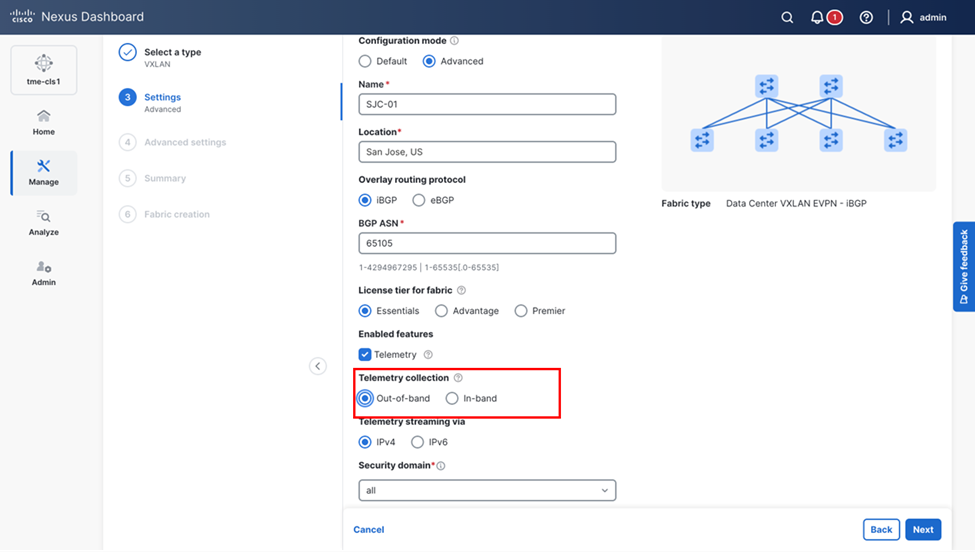
Task: Show Configuration mode info tooltip icon
Action: coord(455,40)
